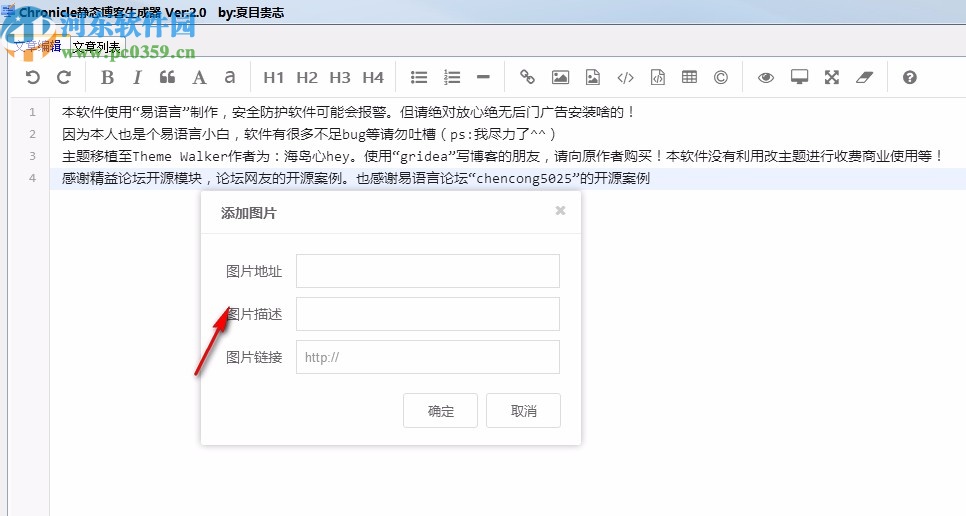Click the undo icon in editor toolbar
The height and width of the screenshot is (516, 966).
coord(32,77)
